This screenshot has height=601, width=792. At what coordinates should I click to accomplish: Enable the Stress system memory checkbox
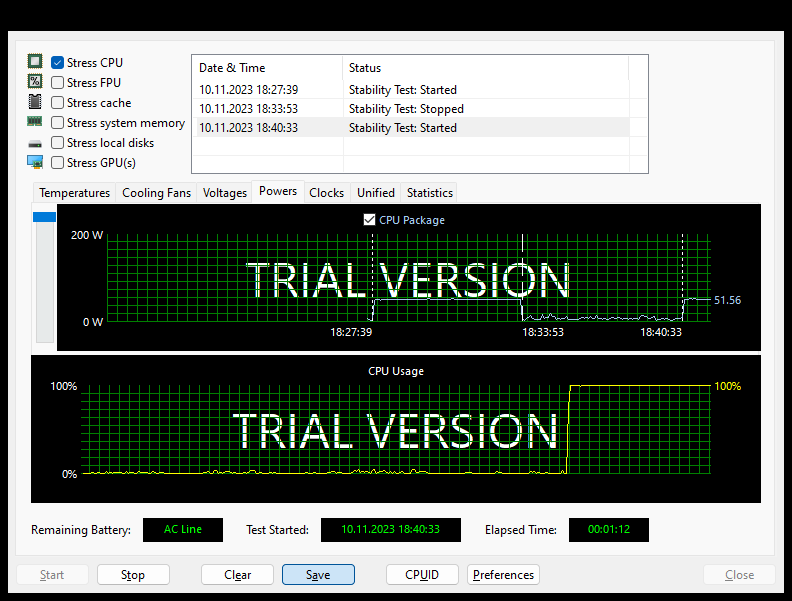pos(58,123)
